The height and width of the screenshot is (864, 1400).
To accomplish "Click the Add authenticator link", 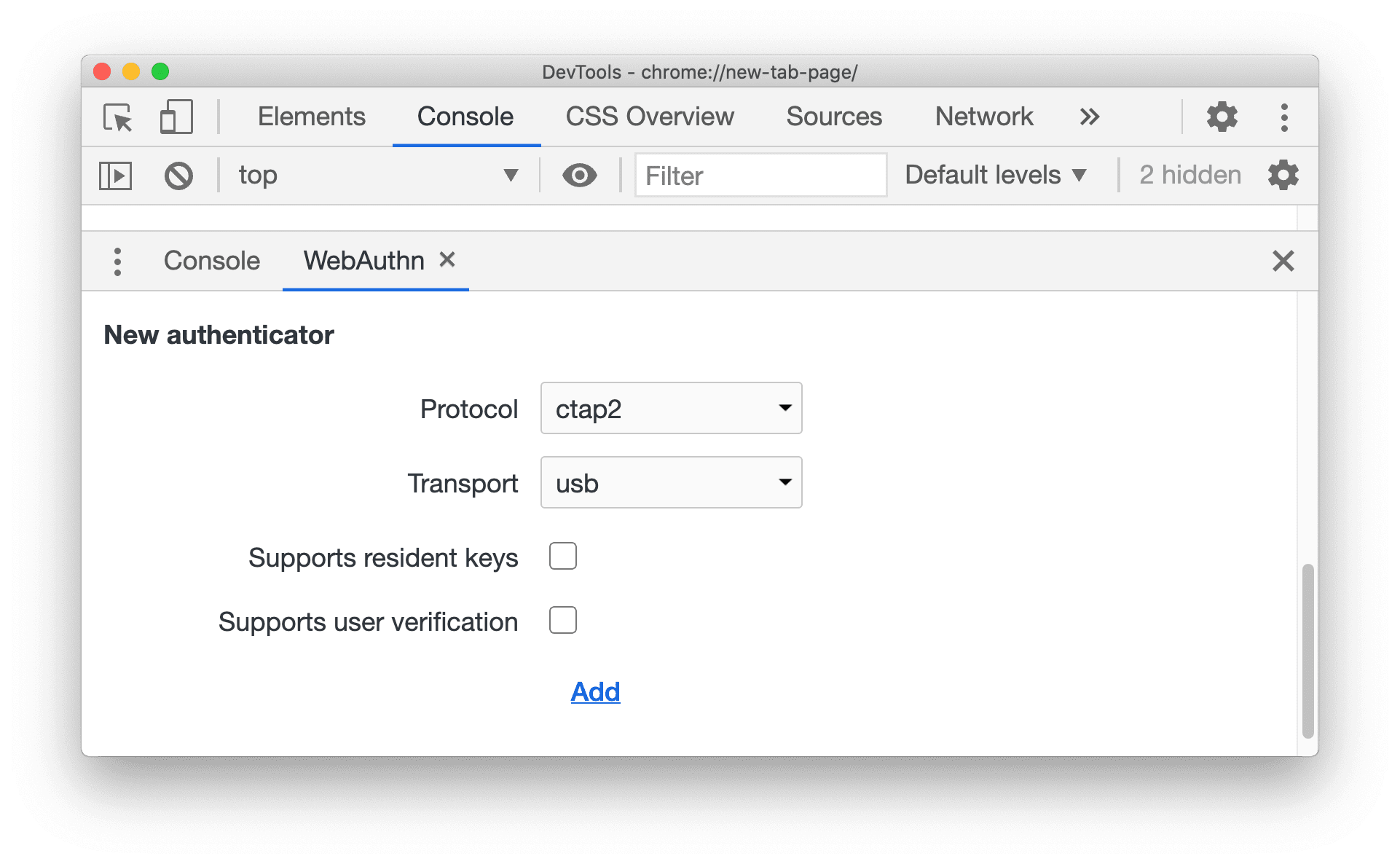I will pyautogui.click(x=594, y=693).
